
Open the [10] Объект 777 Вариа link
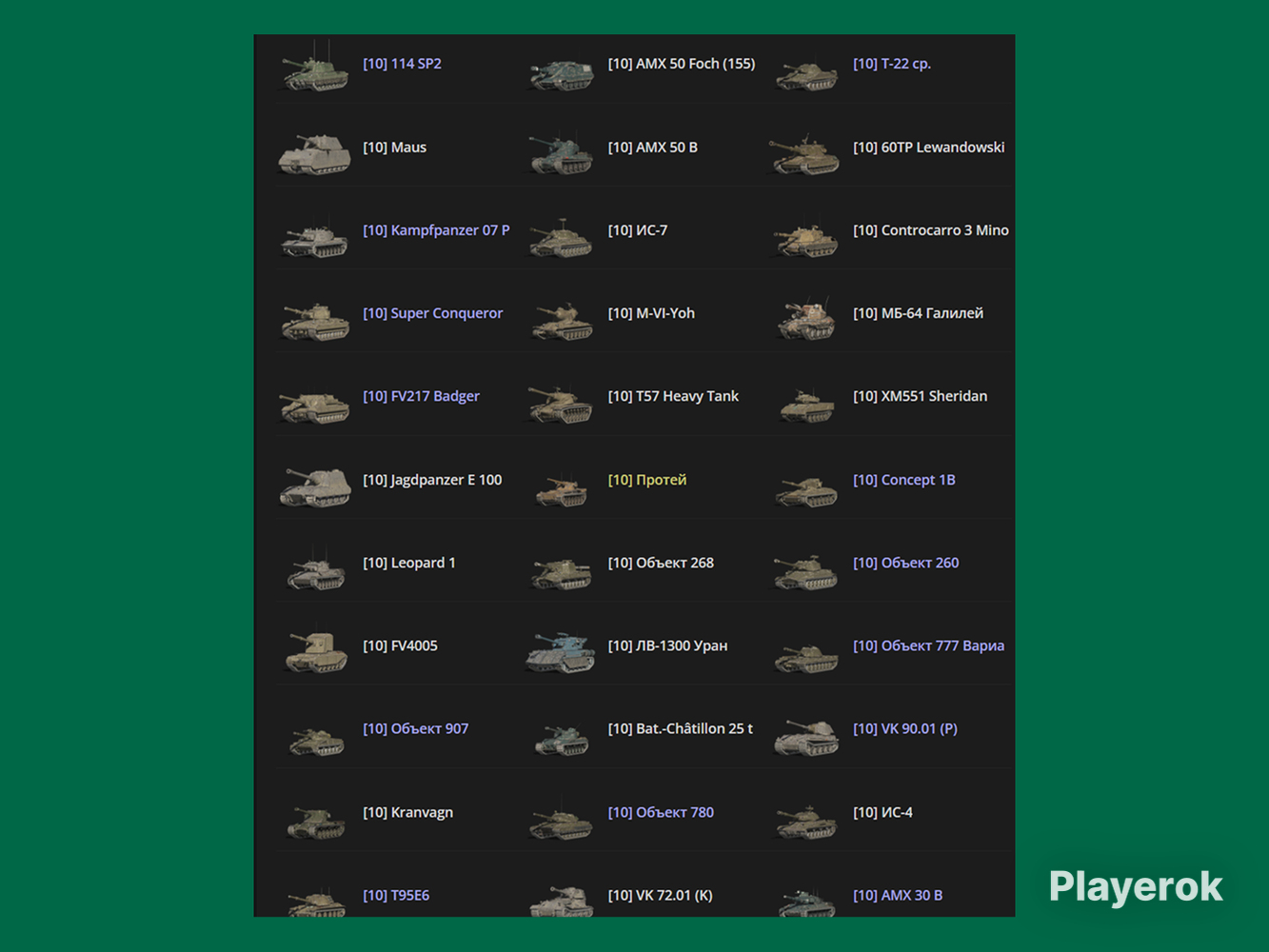[x=929, y=645]
